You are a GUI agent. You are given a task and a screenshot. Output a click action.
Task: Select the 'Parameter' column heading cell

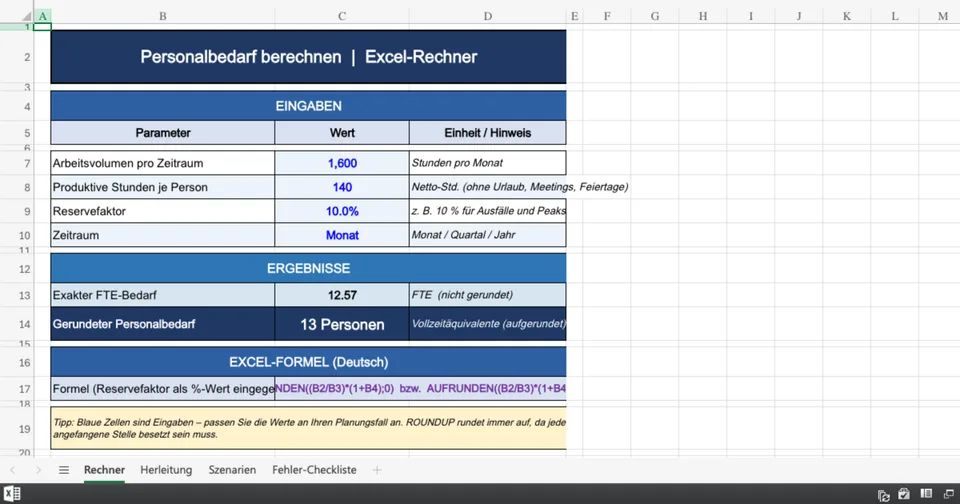[x=163, y=133]
